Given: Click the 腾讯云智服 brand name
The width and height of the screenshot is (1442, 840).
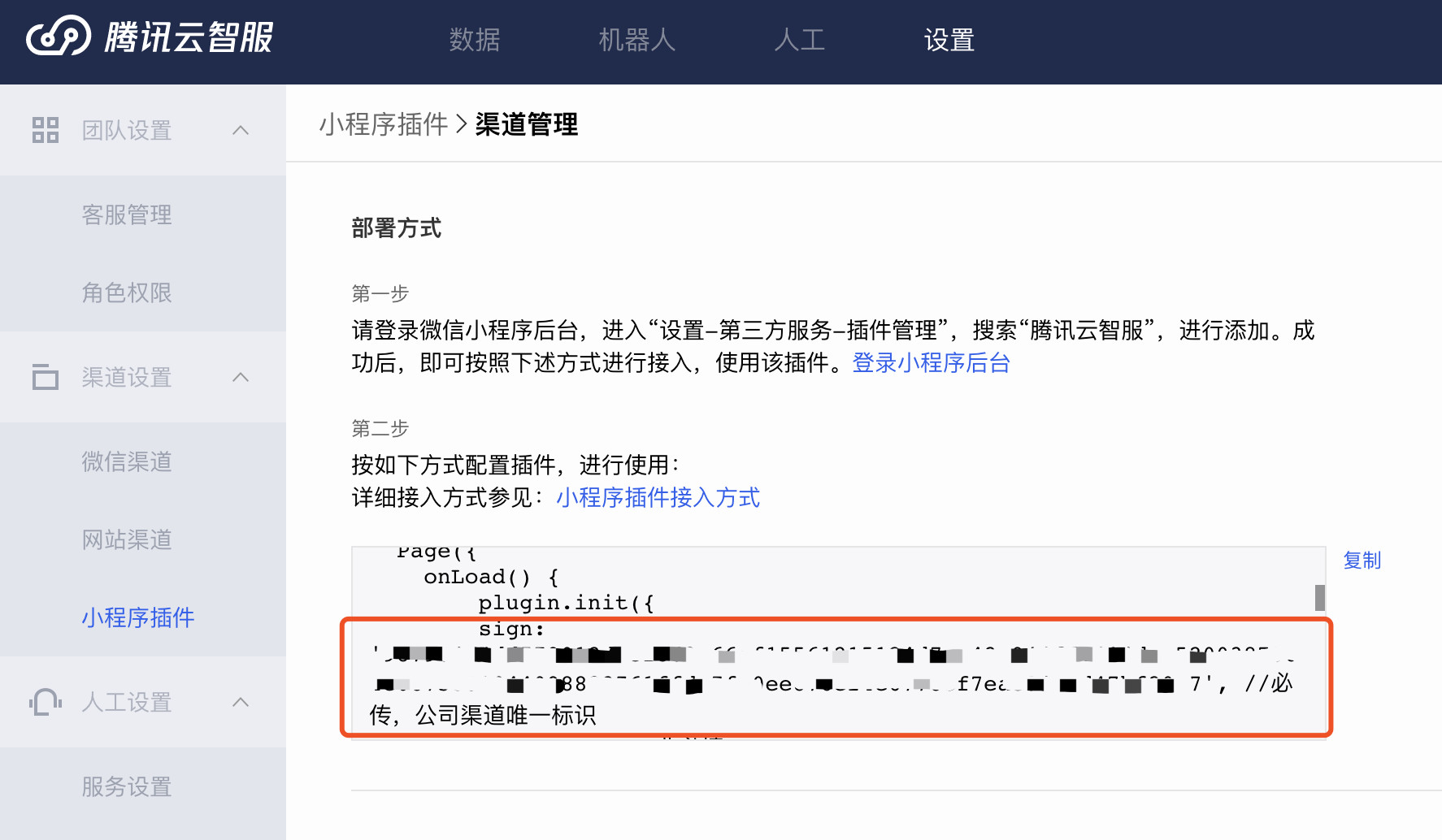Looking at the screenshot, I should [x=189, y=37].
